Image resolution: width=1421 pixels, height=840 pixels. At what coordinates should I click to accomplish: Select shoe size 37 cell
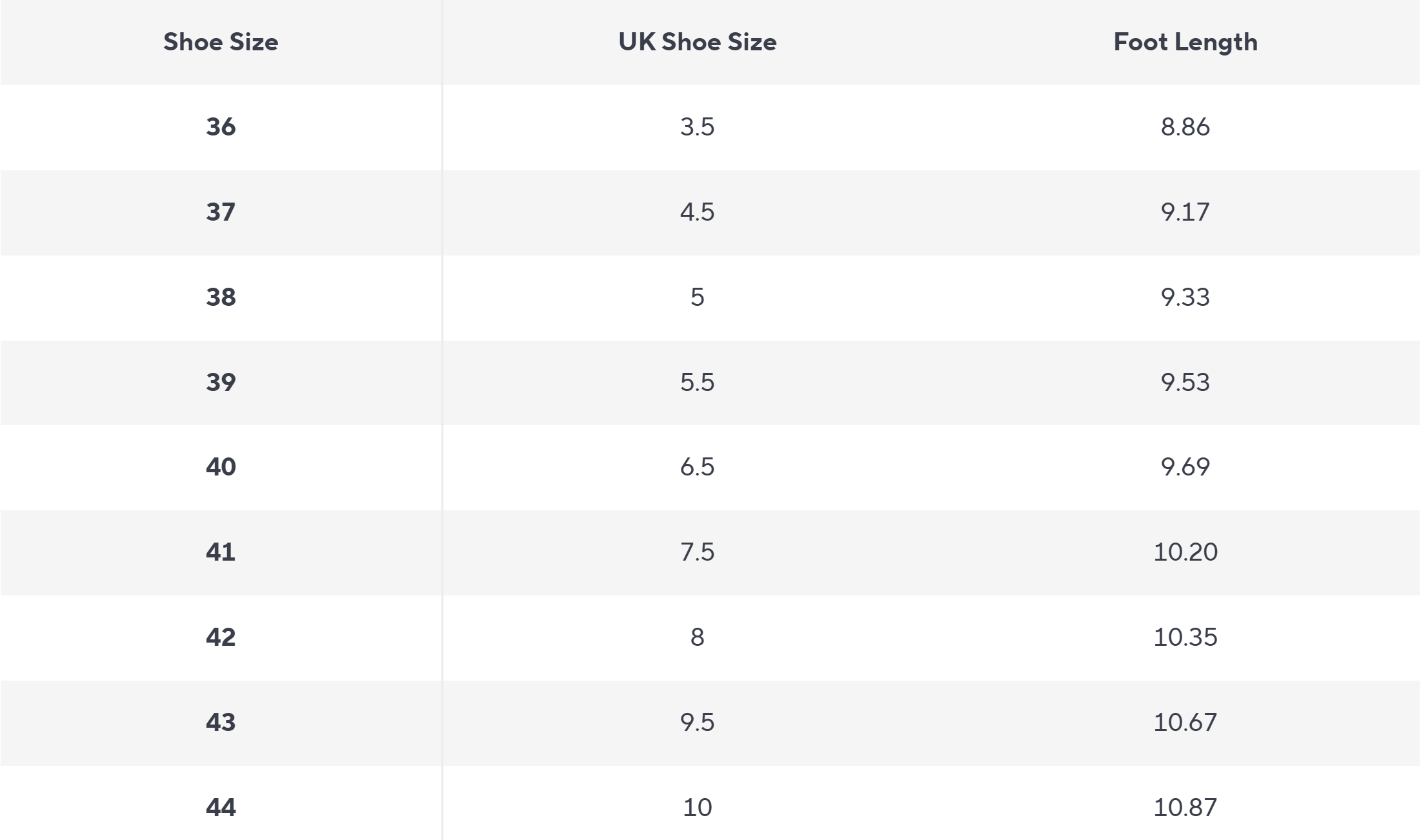(221, 212)
